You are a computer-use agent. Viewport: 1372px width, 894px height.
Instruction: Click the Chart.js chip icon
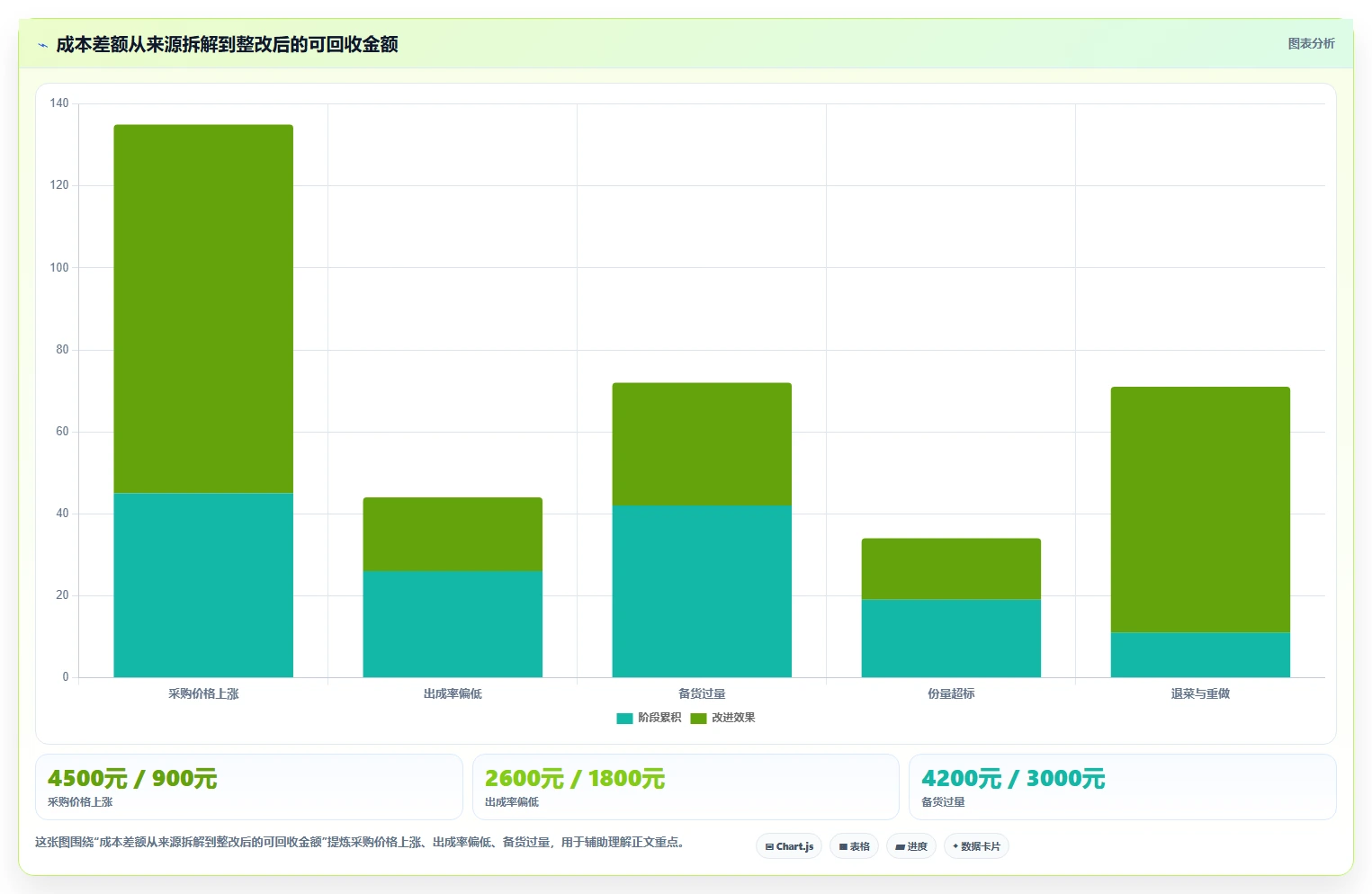(769, 847)
